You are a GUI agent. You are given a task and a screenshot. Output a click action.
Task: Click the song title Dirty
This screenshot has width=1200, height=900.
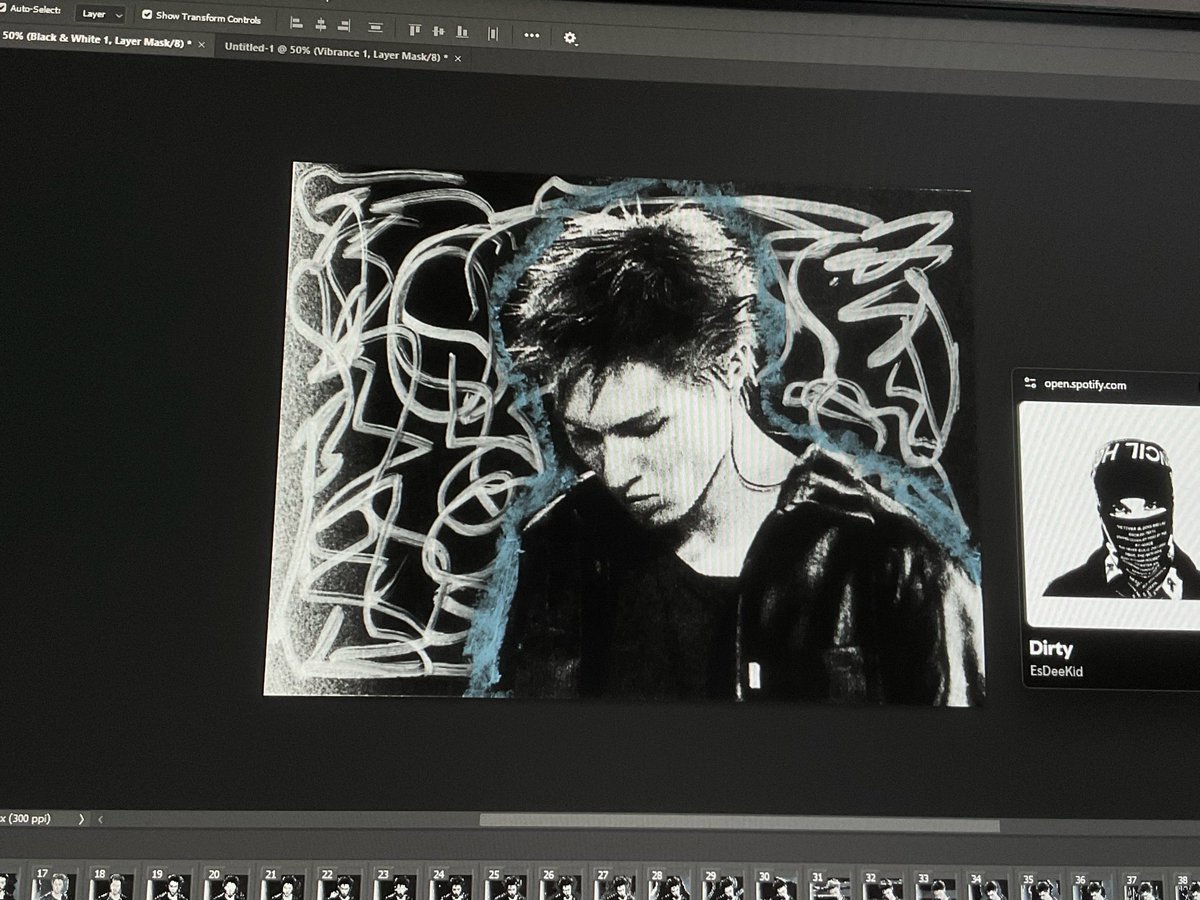point(1050,649)
